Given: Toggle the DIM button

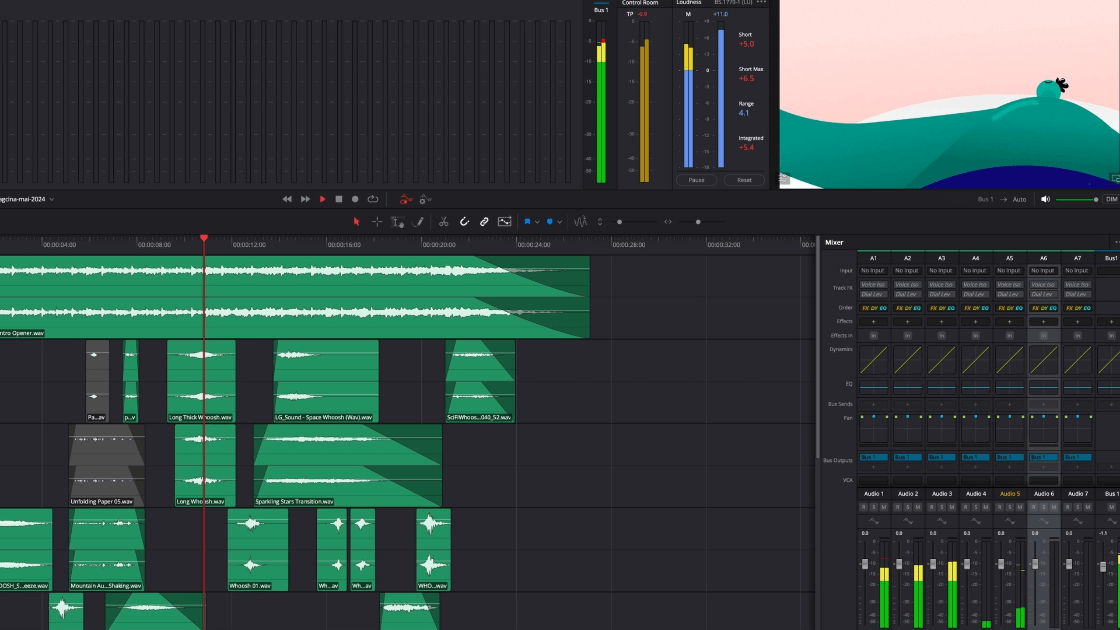Looking at the screenshot, I should pyautogui.click(x=1111, y=199).
